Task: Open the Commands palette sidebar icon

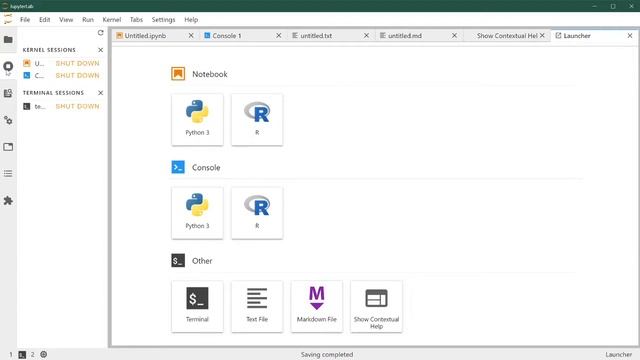Action: [8, 93]
